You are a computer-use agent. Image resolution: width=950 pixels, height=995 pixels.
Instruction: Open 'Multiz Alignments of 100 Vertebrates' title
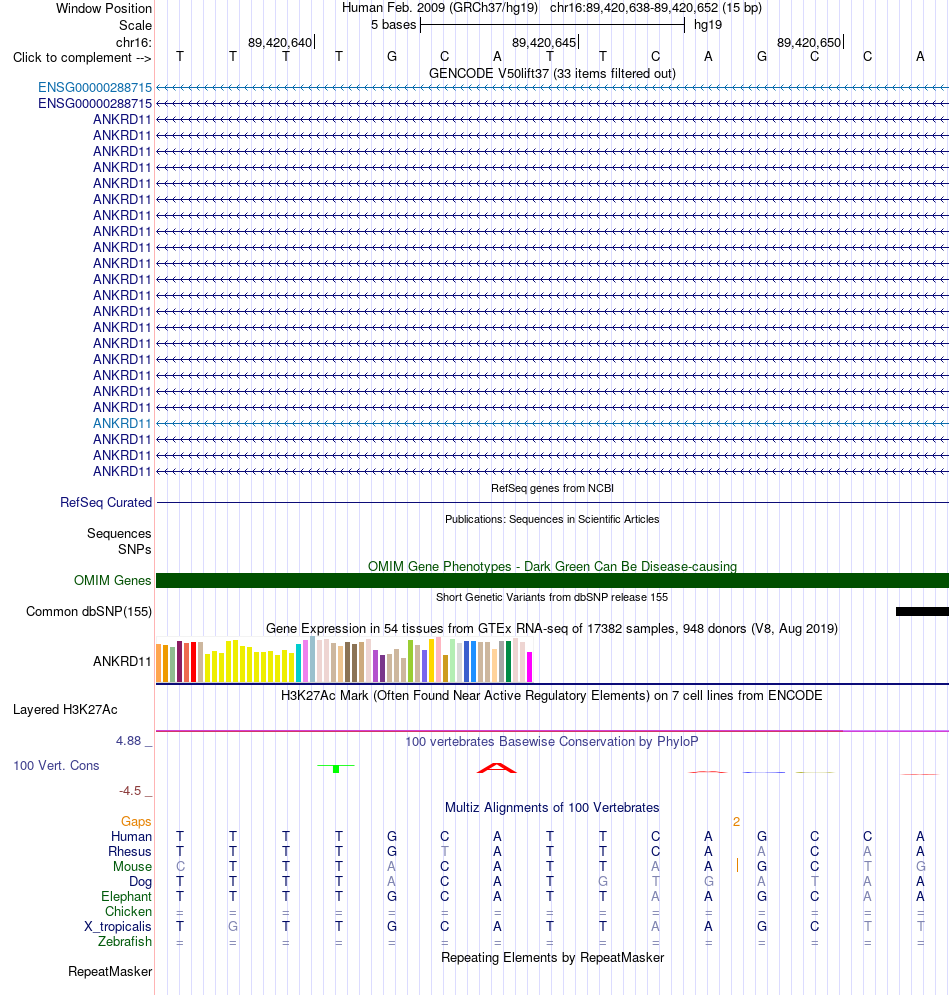[552, 808]
